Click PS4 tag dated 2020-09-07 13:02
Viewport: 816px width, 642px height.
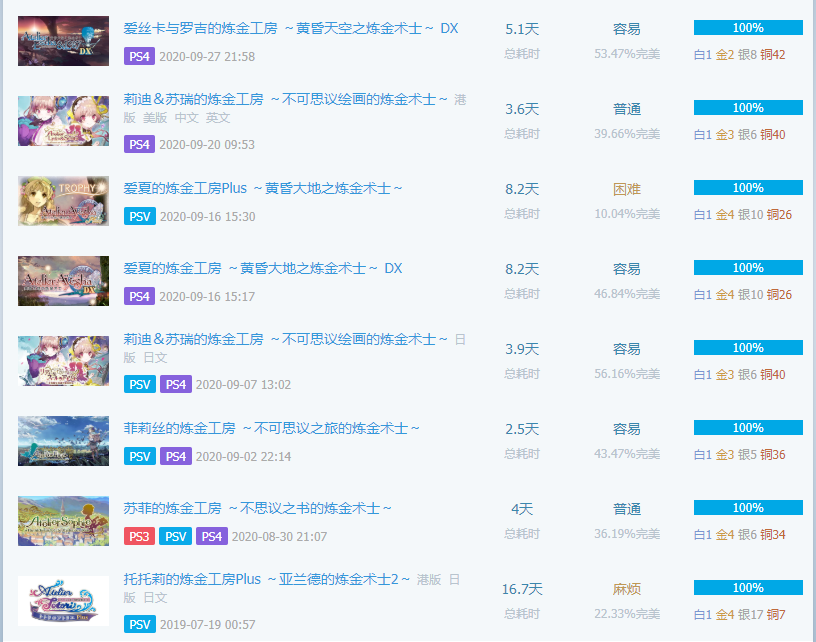[x=175, y=384]
